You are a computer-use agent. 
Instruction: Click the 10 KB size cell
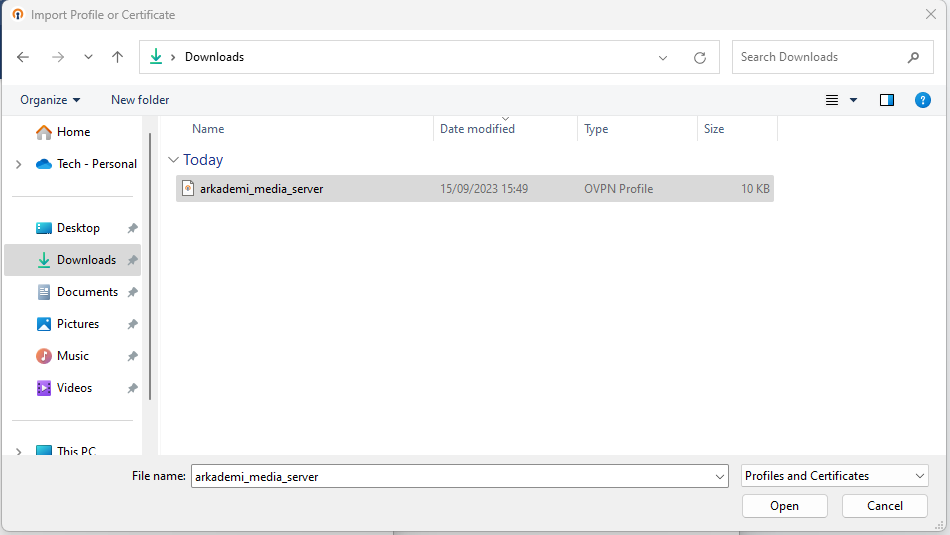point(755,189)
